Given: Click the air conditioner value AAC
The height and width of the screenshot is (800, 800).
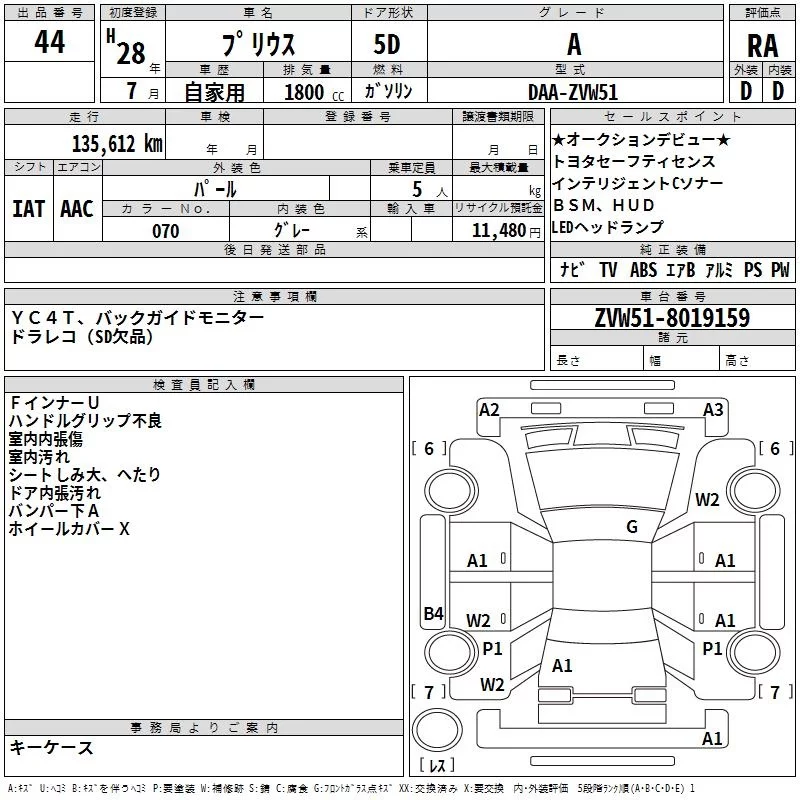Looking at the screenshot, I should [x=77, y=209].
